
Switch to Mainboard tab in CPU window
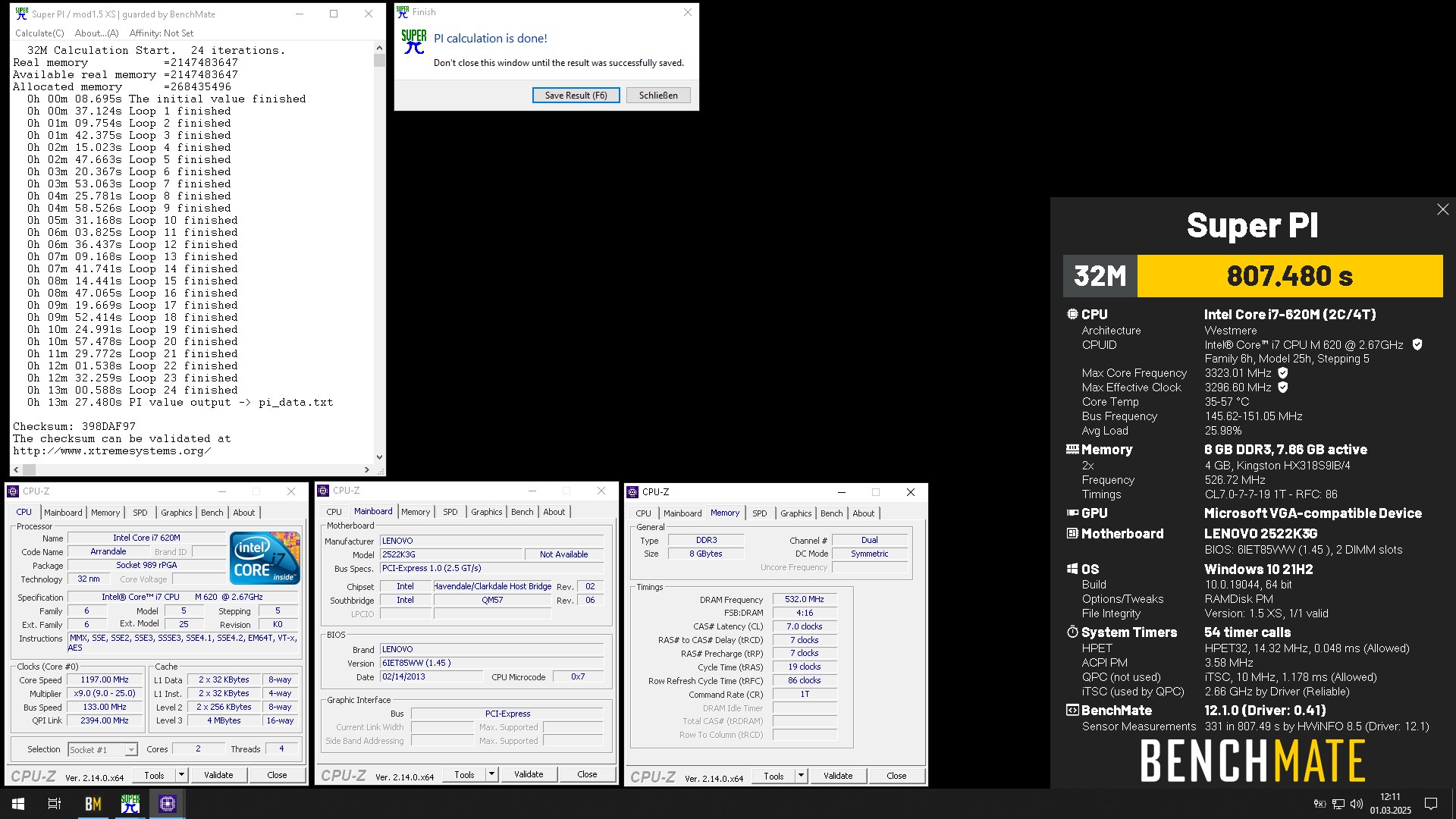pos(63,513)
